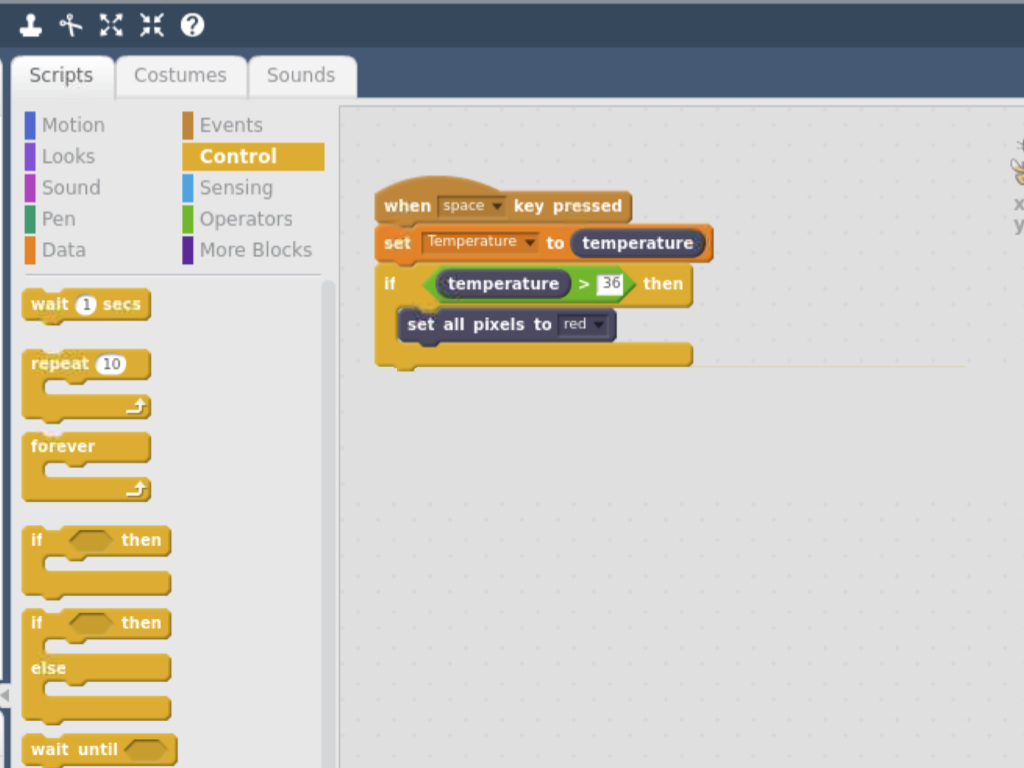The height and width of the screenshot is (768, 1024).
Task: Open the Temperature variable dropdown
Action: [x=481, y=242]
